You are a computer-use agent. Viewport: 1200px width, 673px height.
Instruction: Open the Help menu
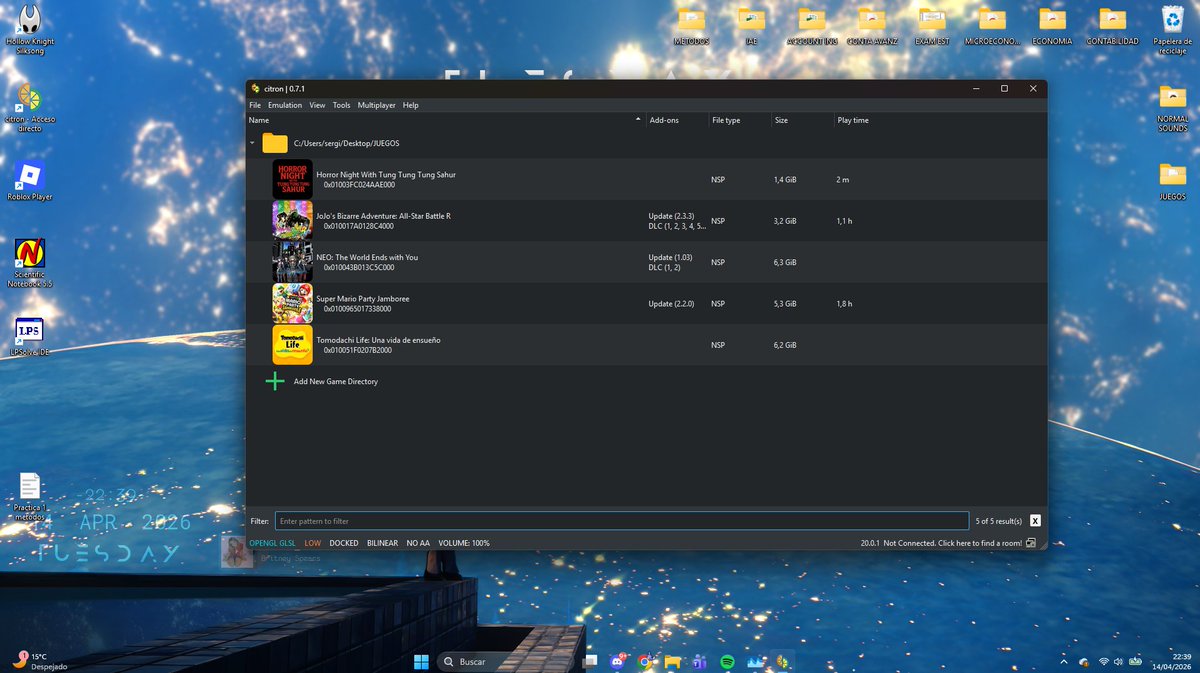pos(411,105)
